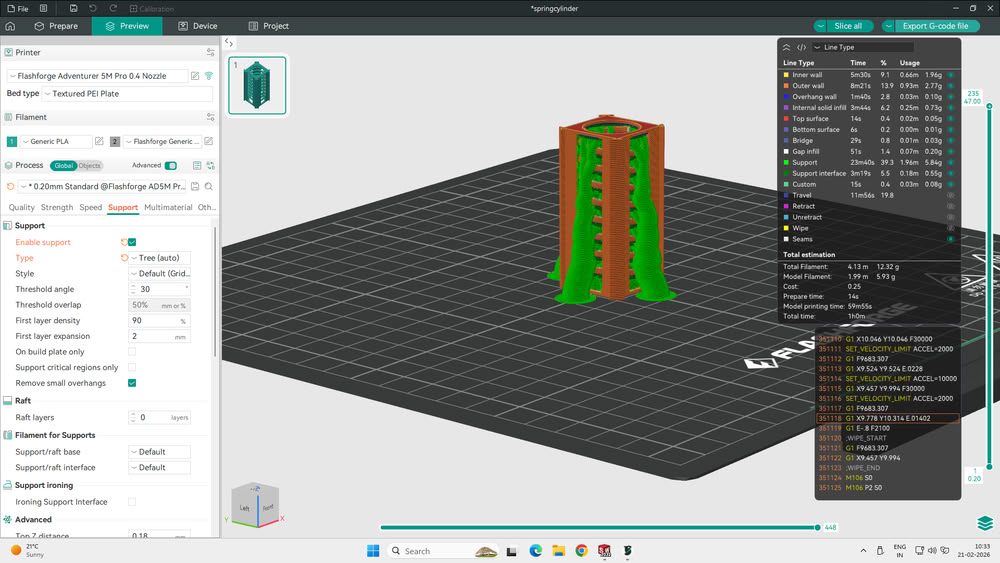1000x563 pixels.
Task: Click the Export G-code file button
Action: tap(936, 26)
